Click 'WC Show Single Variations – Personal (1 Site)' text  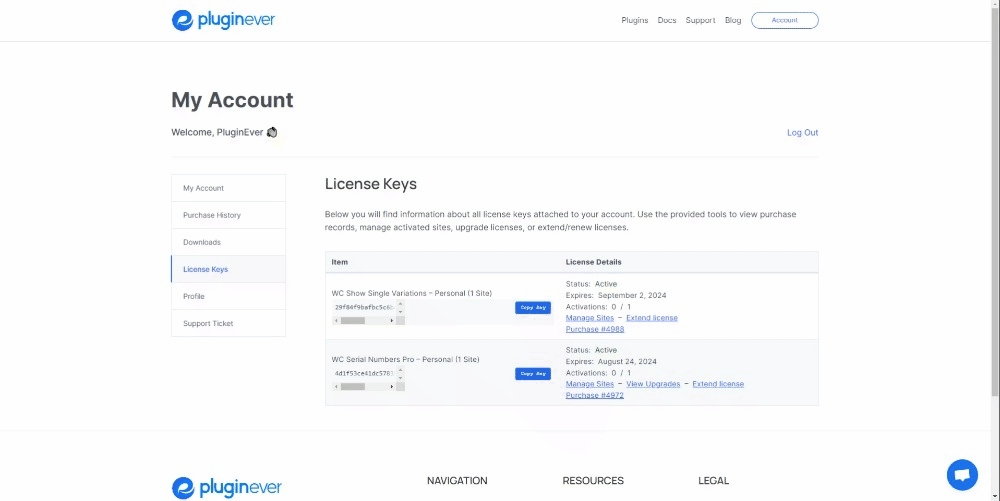412,293
